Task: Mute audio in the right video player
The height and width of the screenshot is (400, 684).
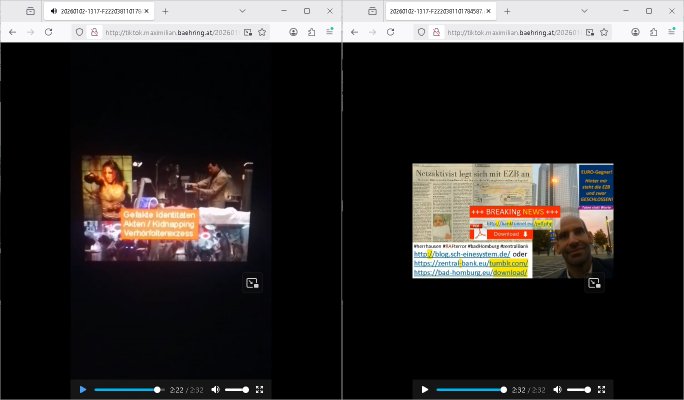Action: tap(557, 389)
